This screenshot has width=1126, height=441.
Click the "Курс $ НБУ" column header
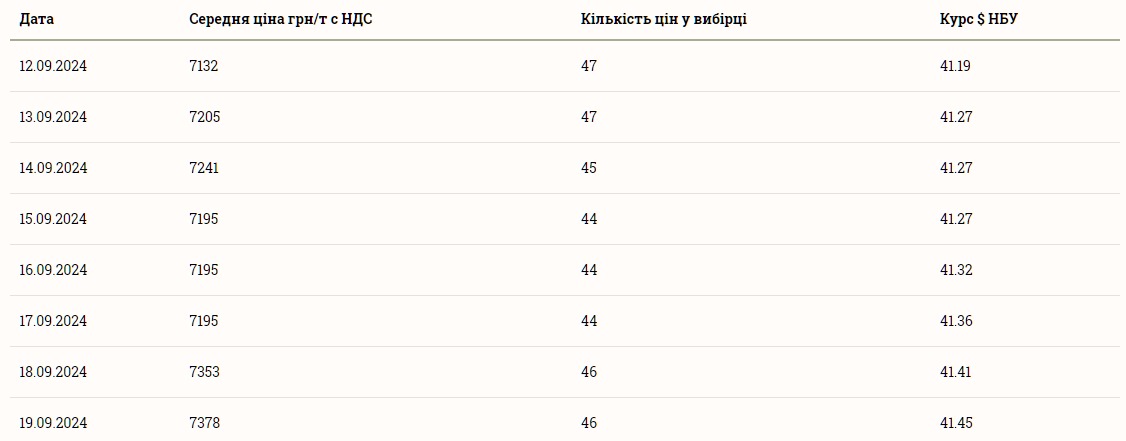[979, 19]
